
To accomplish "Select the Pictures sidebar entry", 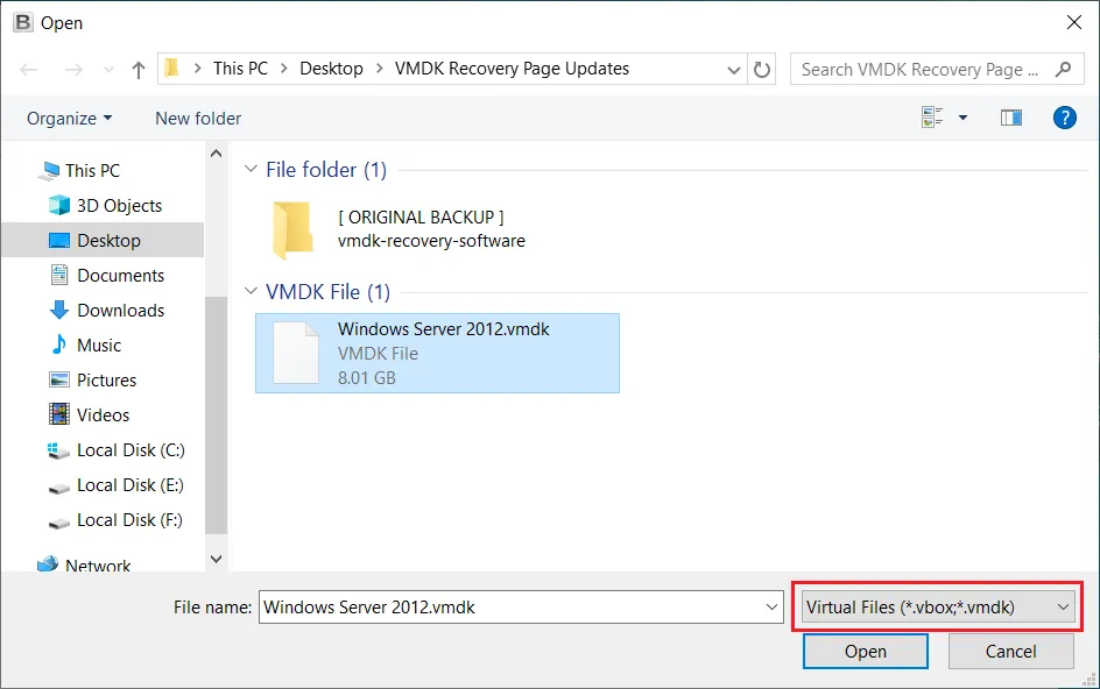I will point(107,380).
